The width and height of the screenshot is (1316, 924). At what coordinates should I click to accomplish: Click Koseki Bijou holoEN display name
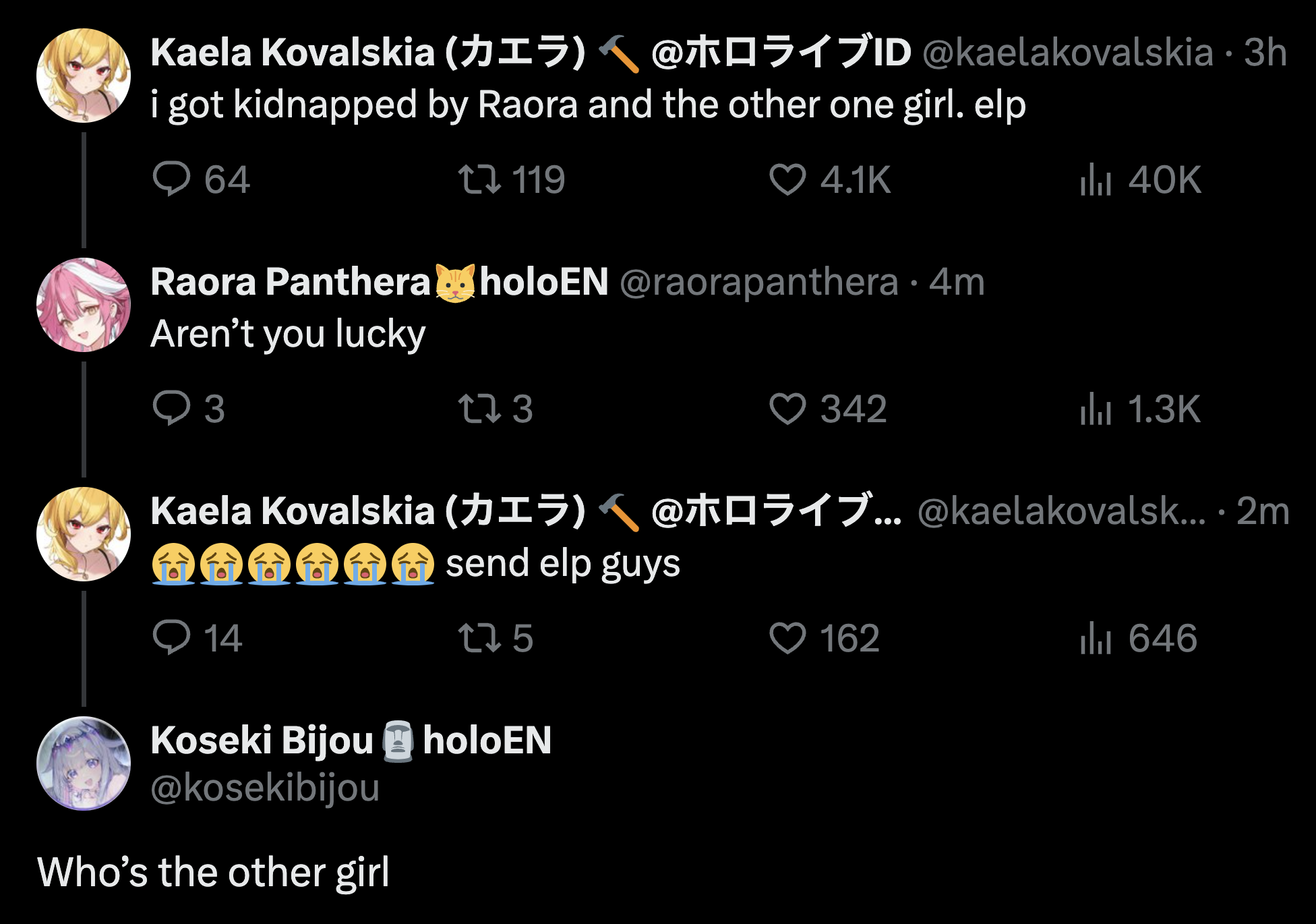coord(351,741)
